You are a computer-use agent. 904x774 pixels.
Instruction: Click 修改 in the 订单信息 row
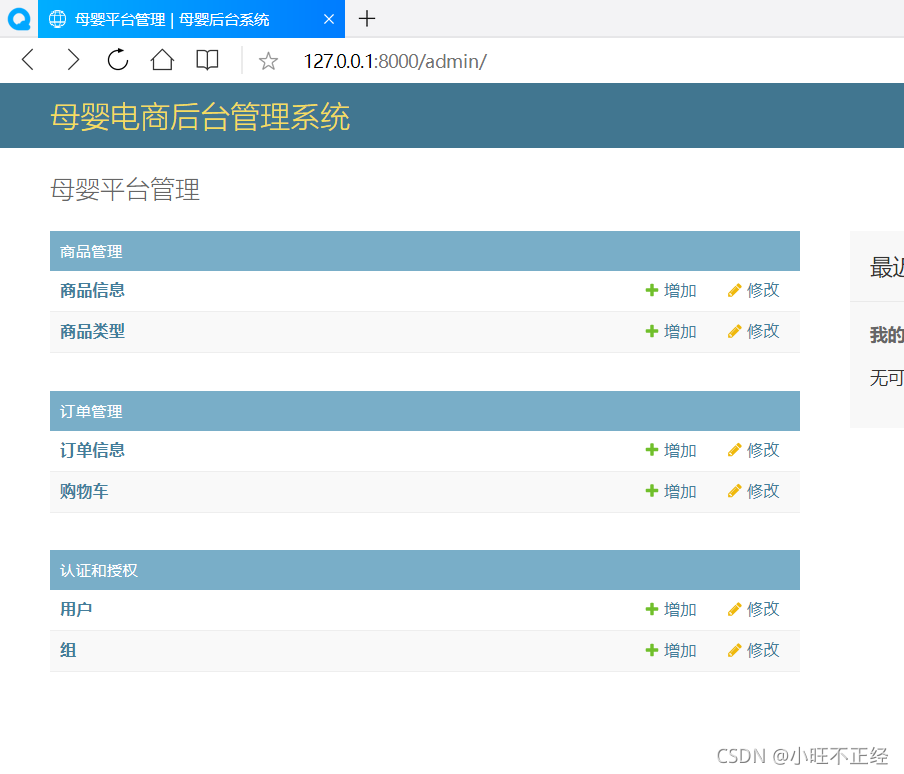pyautogui.click(x=754, y=450)
